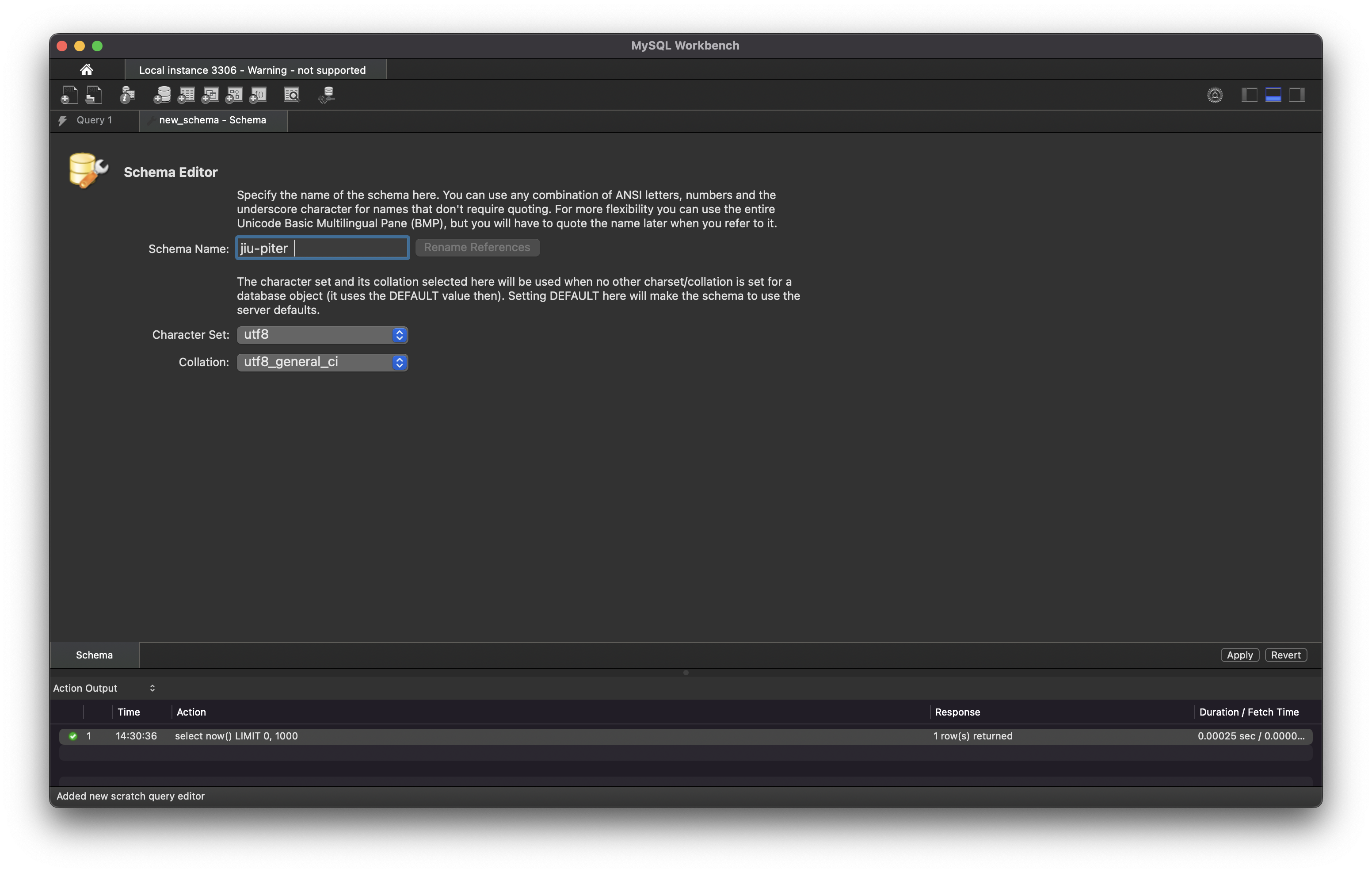The height and width of the screenshot is (873, 1372).
Task: Click the create new function icon
Action: coord(258,95)
